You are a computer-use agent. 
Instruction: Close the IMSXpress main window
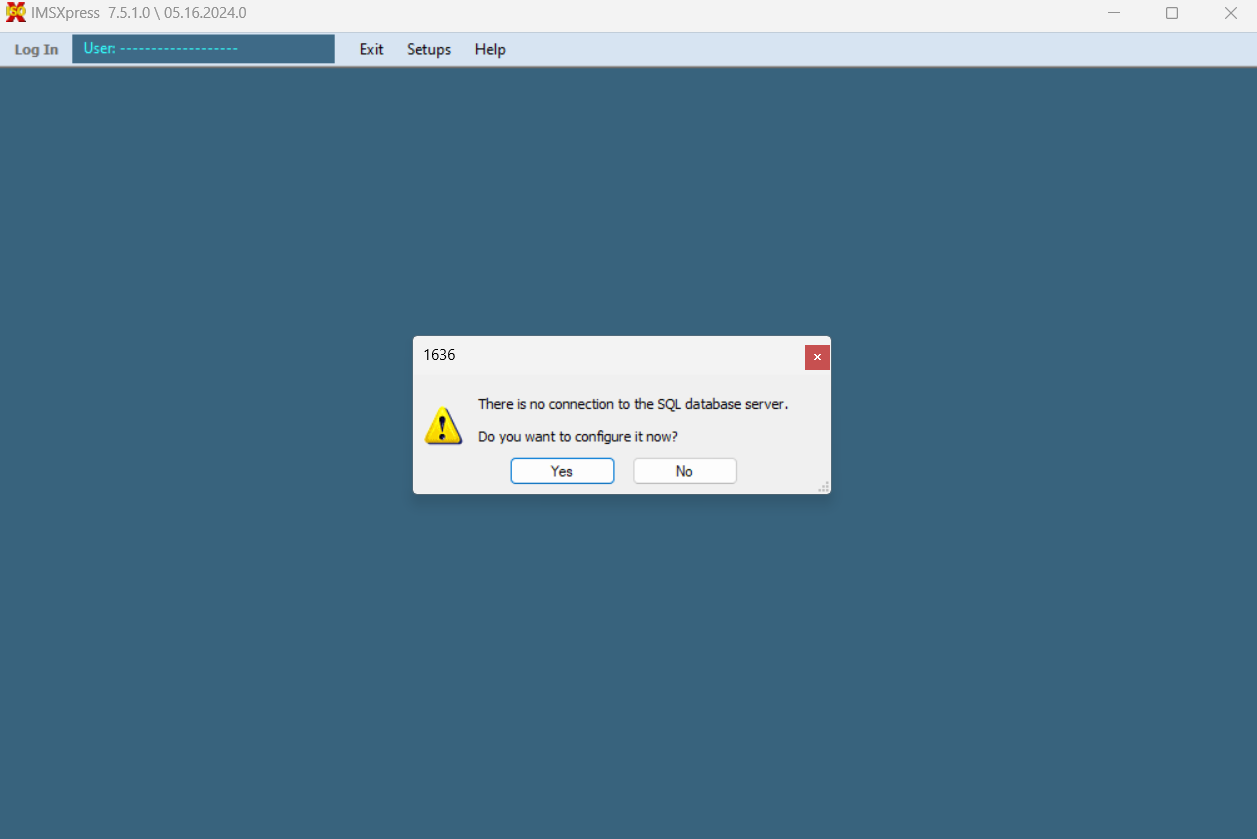point(1231,13)
